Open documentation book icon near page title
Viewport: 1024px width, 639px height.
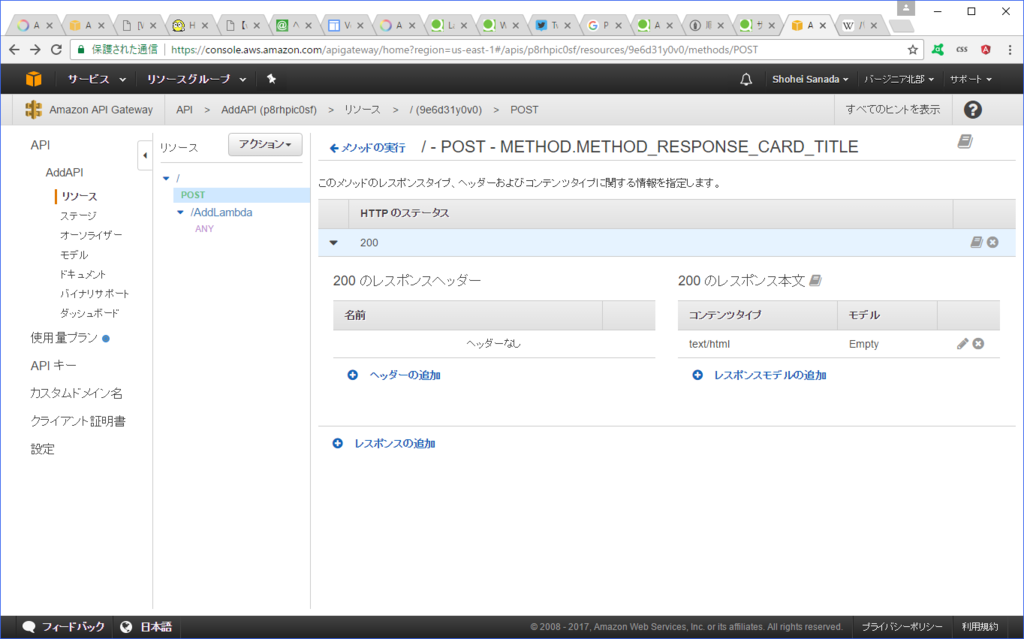965,141
